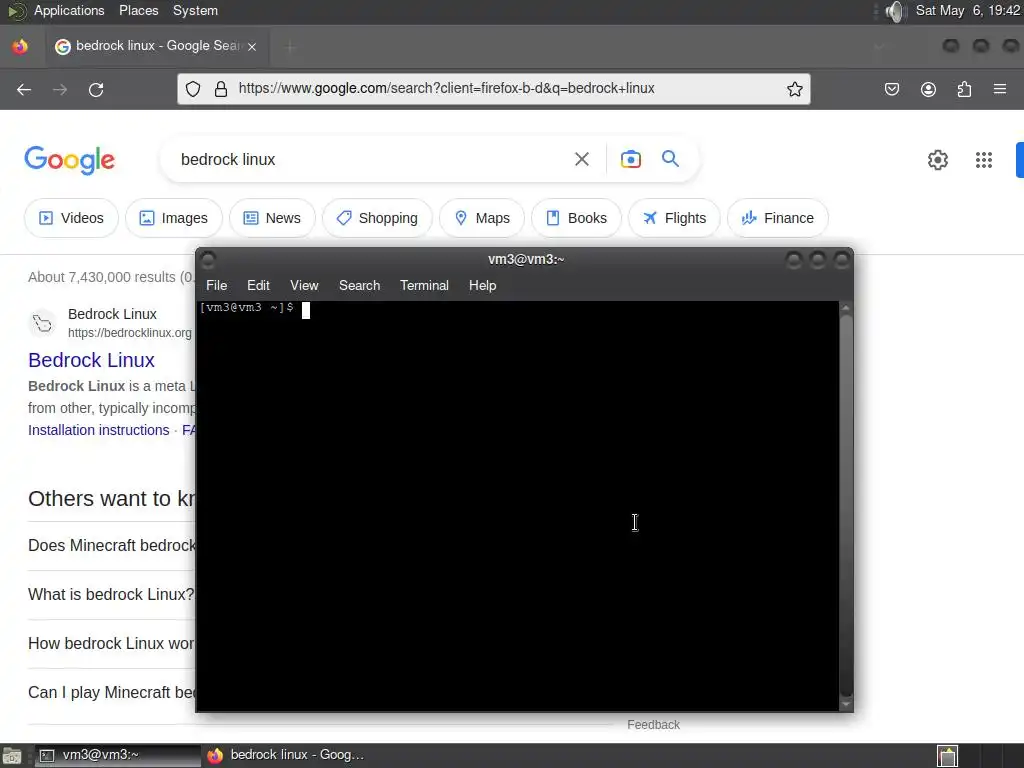Open Firefox hamburger menu
The width and height of the screenshot is (1024, 768).
1000,89
